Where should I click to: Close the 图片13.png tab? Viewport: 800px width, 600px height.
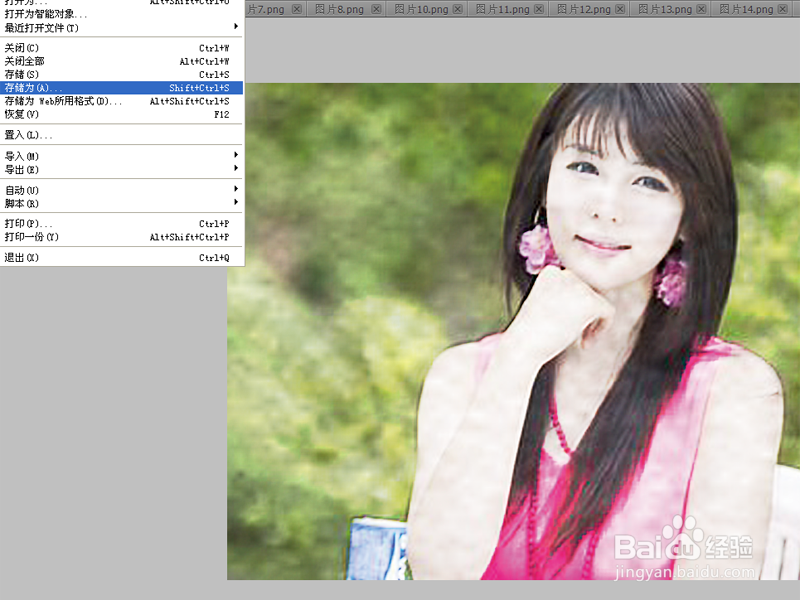tap(702, 9)
